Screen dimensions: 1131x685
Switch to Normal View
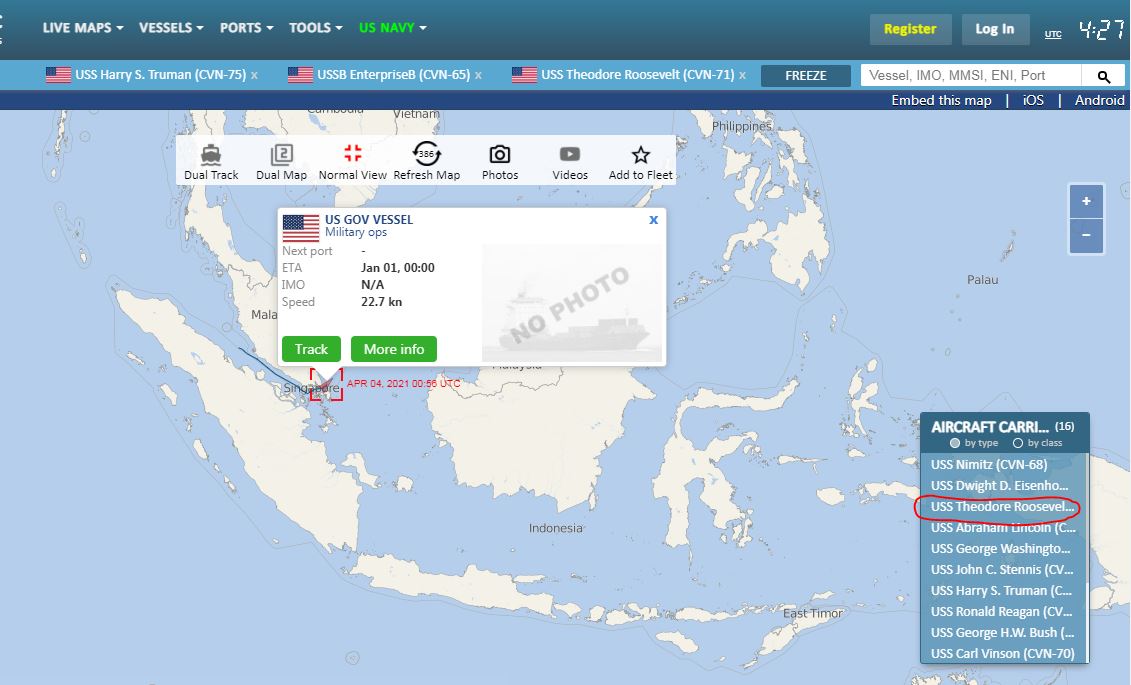[353, 161]
